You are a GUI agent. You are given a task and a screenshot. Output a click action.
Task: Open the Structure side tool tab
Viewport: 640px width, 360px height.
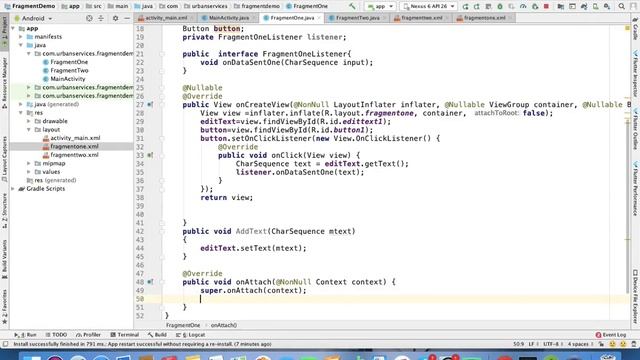click(4, 211)
